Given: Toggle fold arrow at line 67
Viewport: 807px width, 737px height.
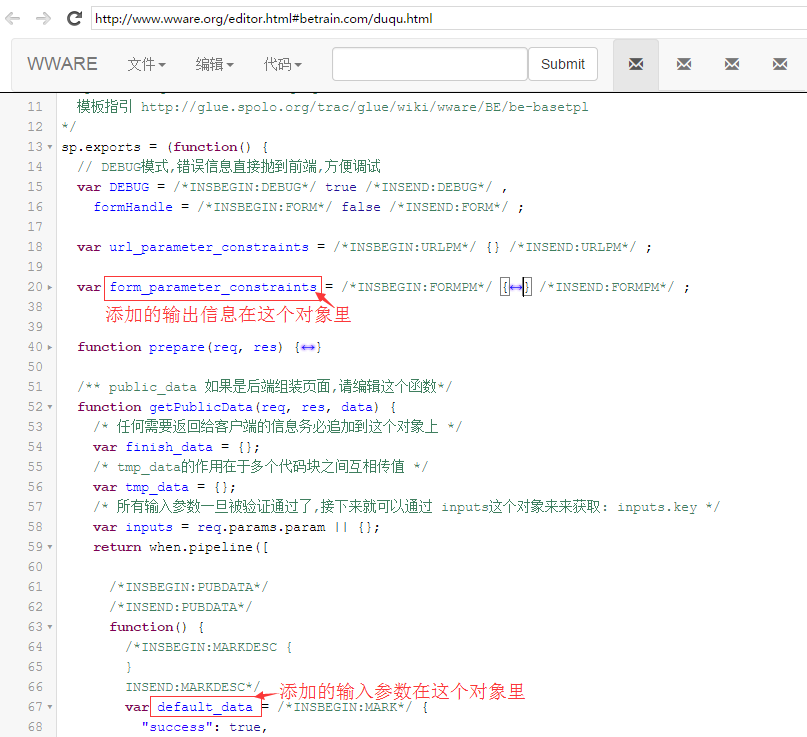Looking at the screenshot, I should [x=50, y=707].
